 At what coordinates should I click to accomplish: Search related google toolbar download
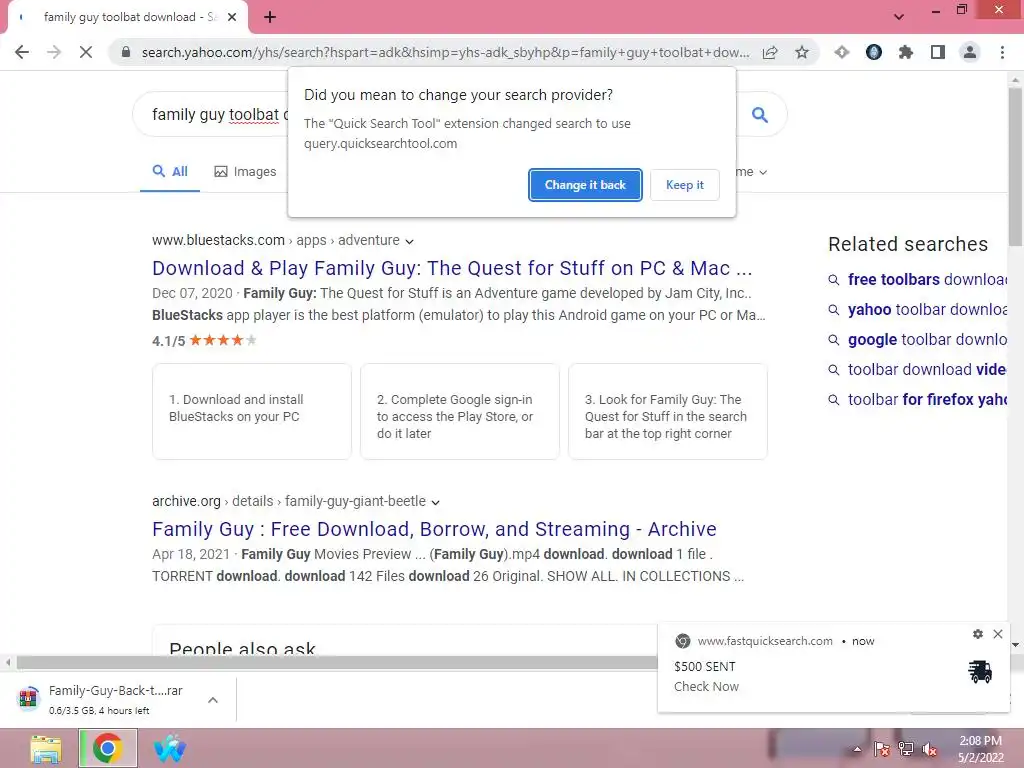(927, 340)
